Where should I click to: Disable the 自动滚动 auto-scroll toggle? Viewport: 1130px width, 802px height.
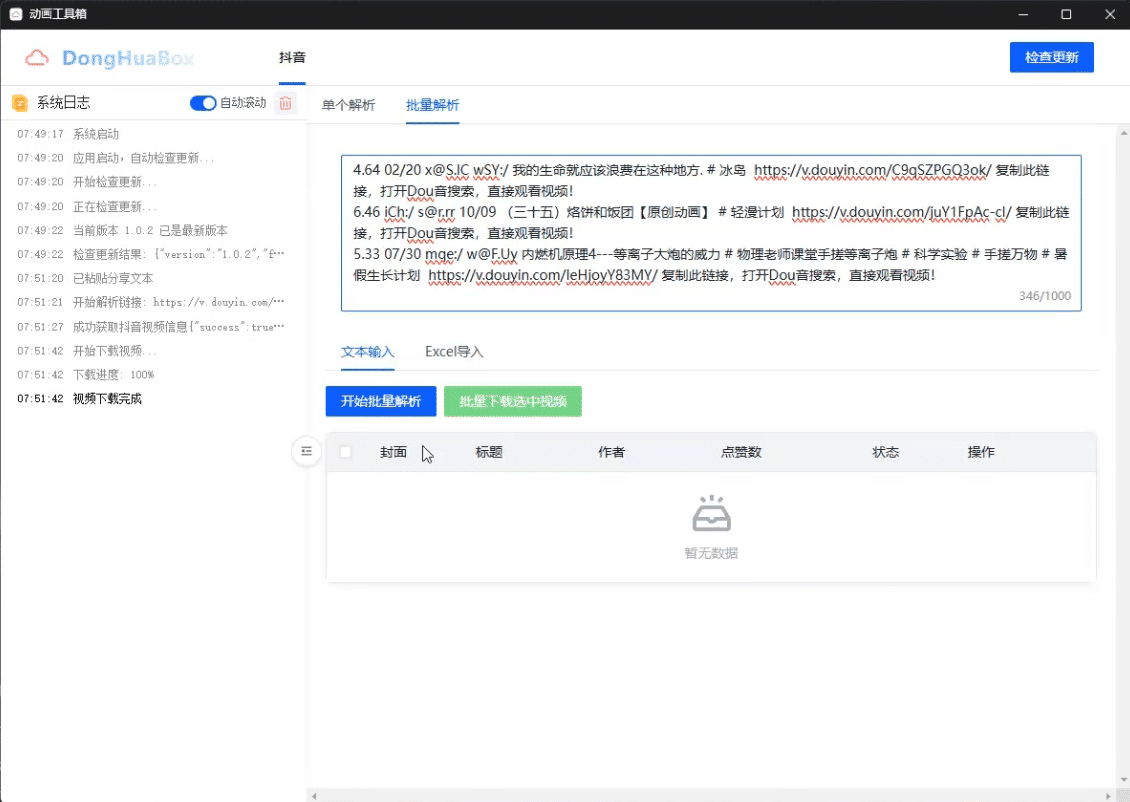click(x=203, y=102)
